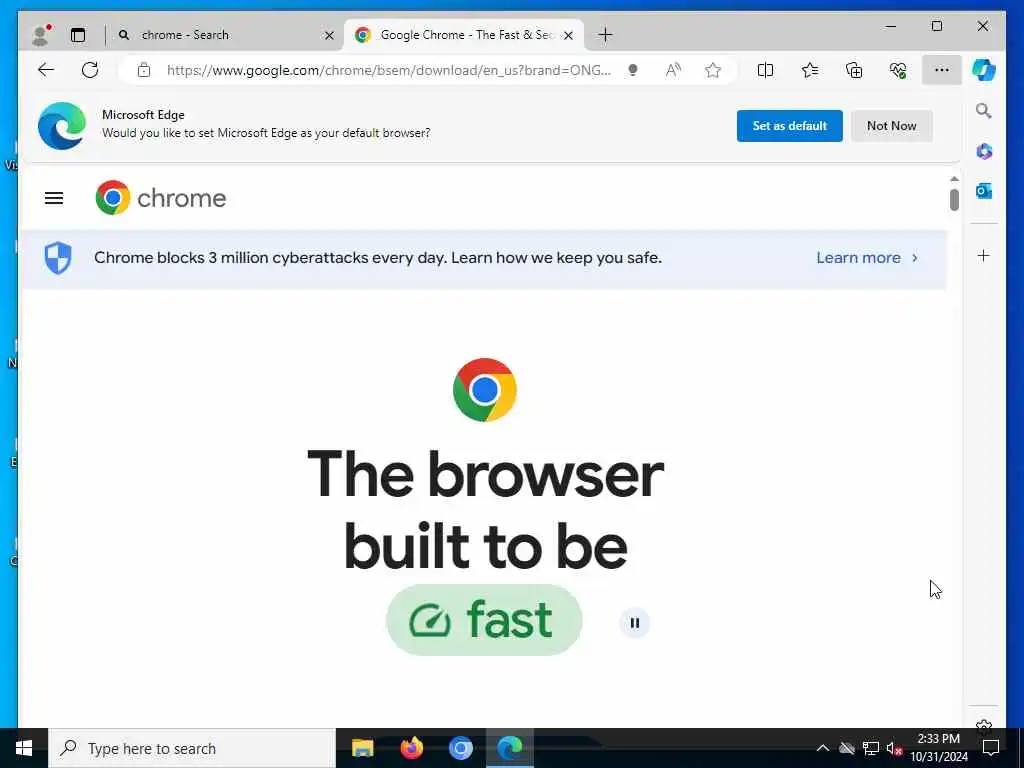Open the lightbulb icon in address bar

click(x=633, y=70)
